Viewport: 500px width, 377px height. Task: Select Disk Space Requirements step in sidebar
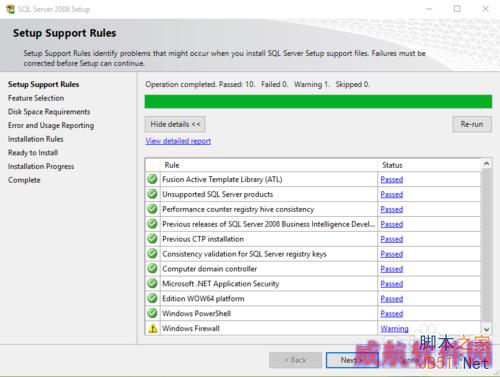click(x=49, y=112)
